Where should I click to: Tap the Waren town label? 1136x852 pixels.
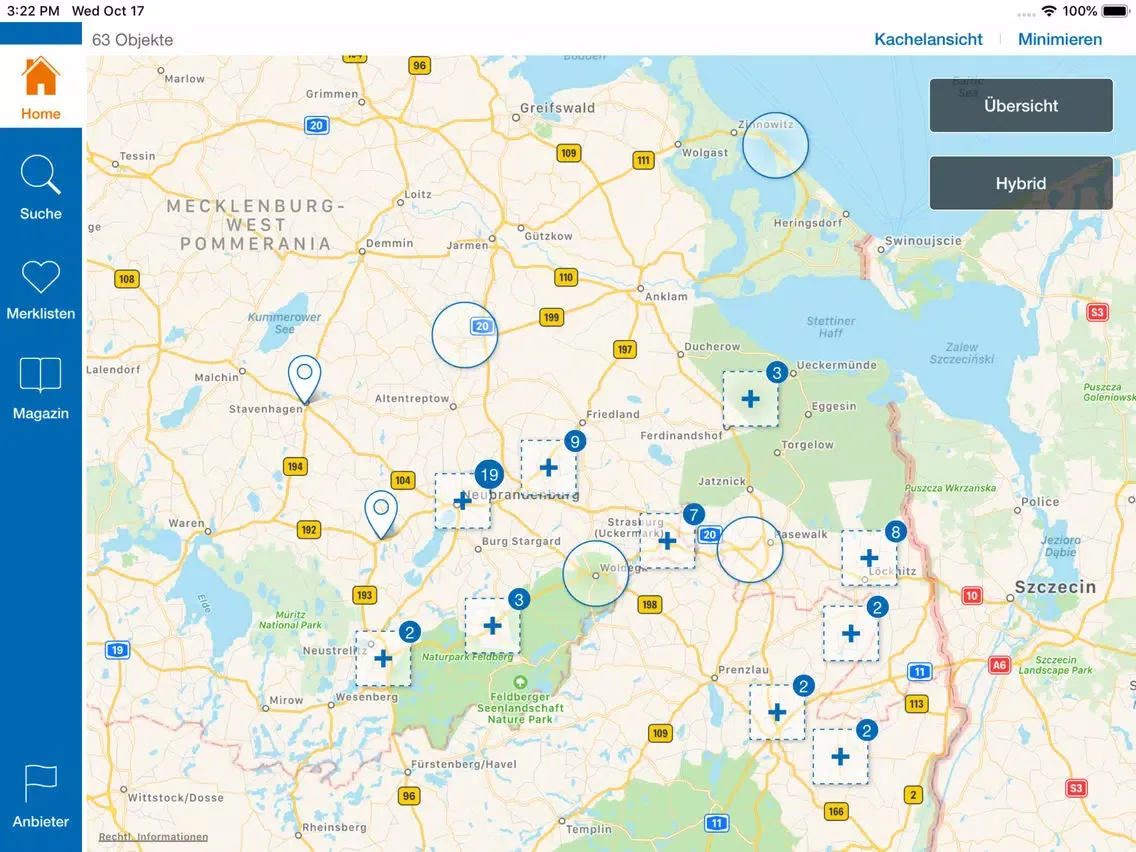click(x=186, y=523)
